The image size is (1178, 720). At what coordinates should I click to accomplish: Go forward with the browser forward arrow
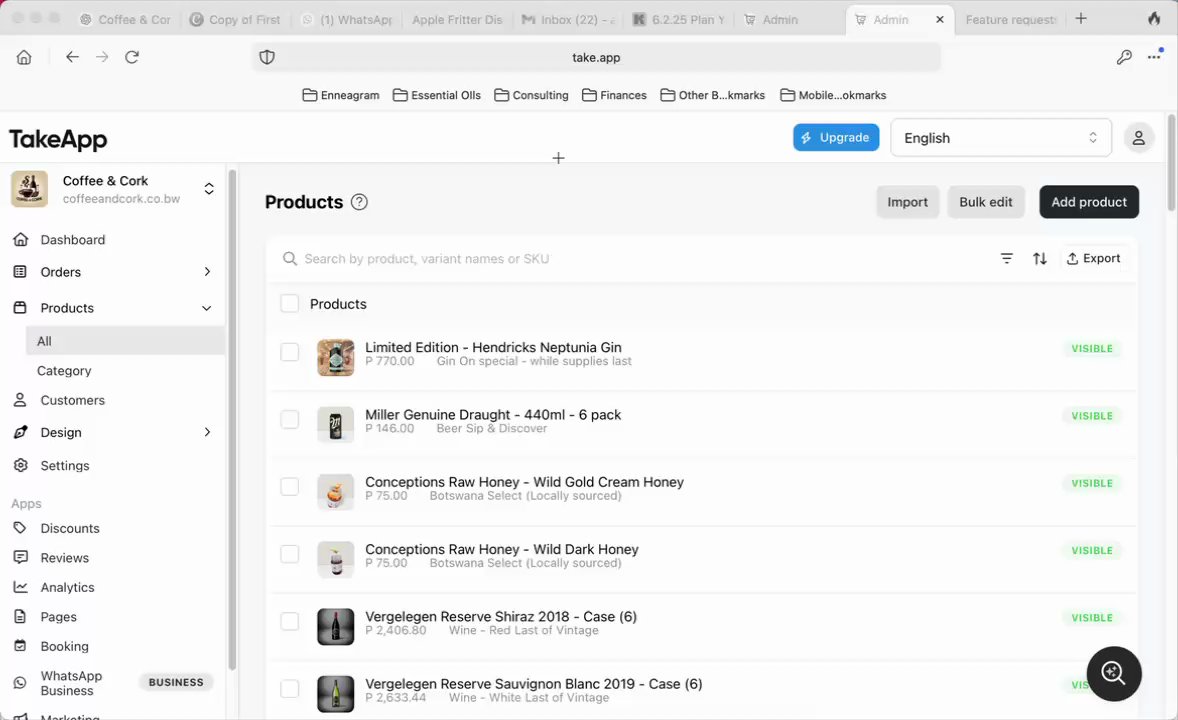pos(102,57)
